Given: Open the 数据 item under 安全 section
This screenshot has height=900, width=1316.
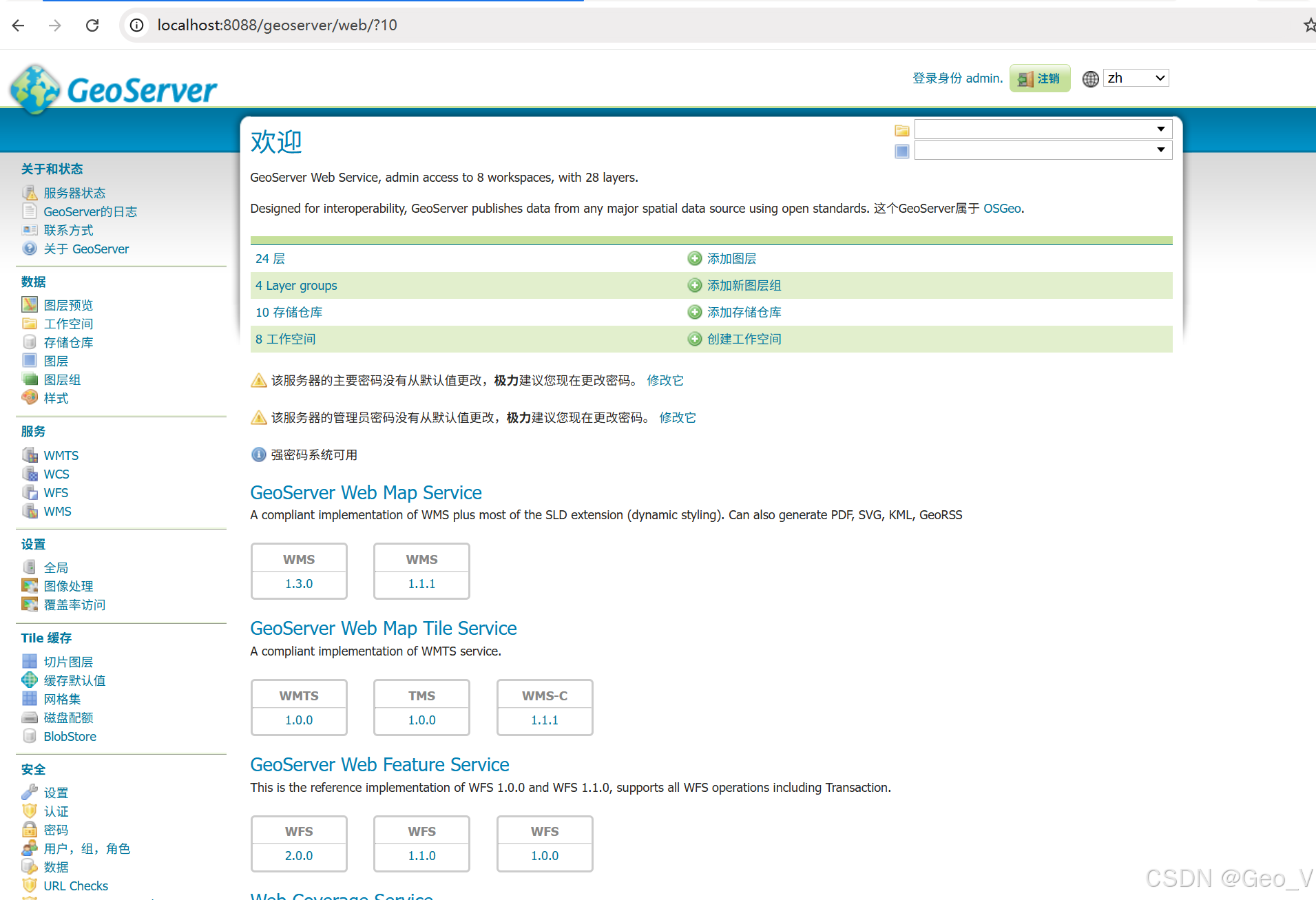Looking at the screenshot, I should 56,867.
